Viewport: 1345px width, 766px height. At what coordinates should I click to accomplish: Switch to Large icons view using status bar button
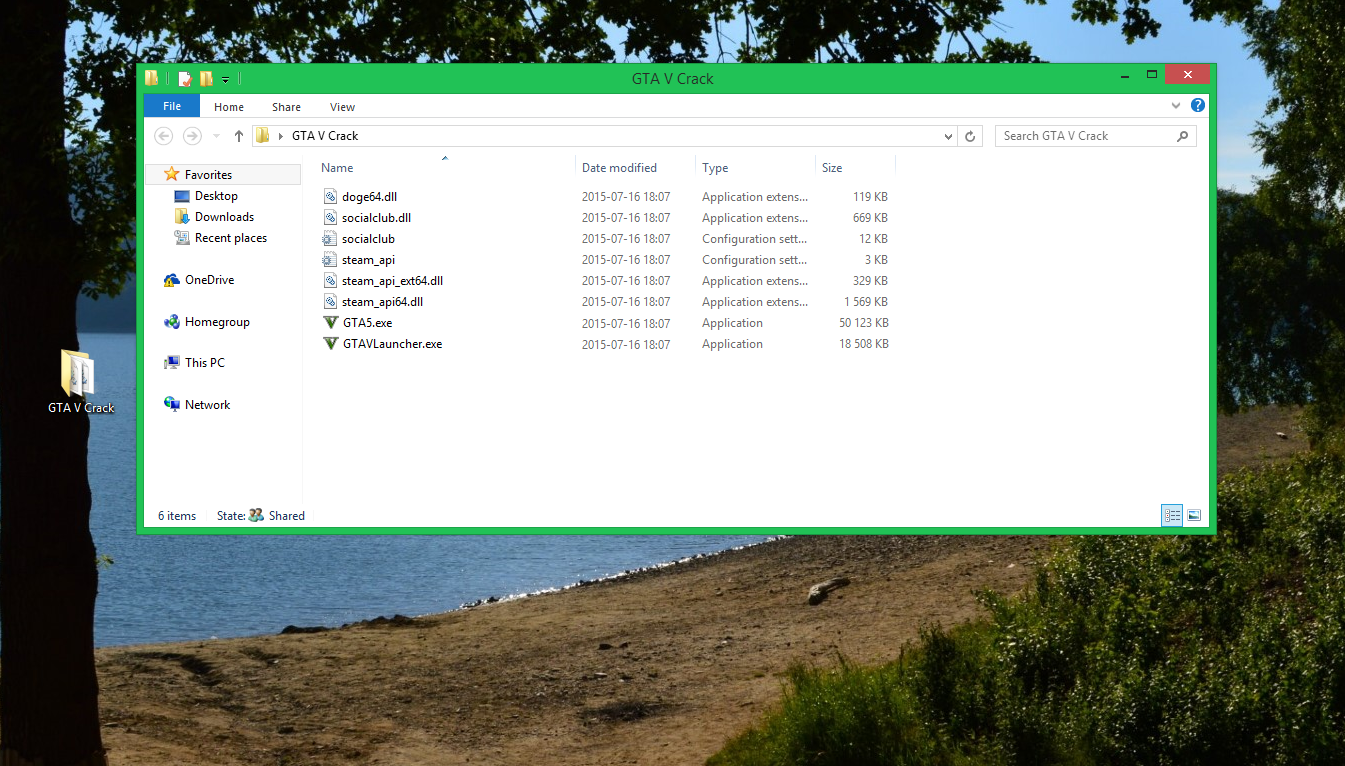[x=1194, y=516]
